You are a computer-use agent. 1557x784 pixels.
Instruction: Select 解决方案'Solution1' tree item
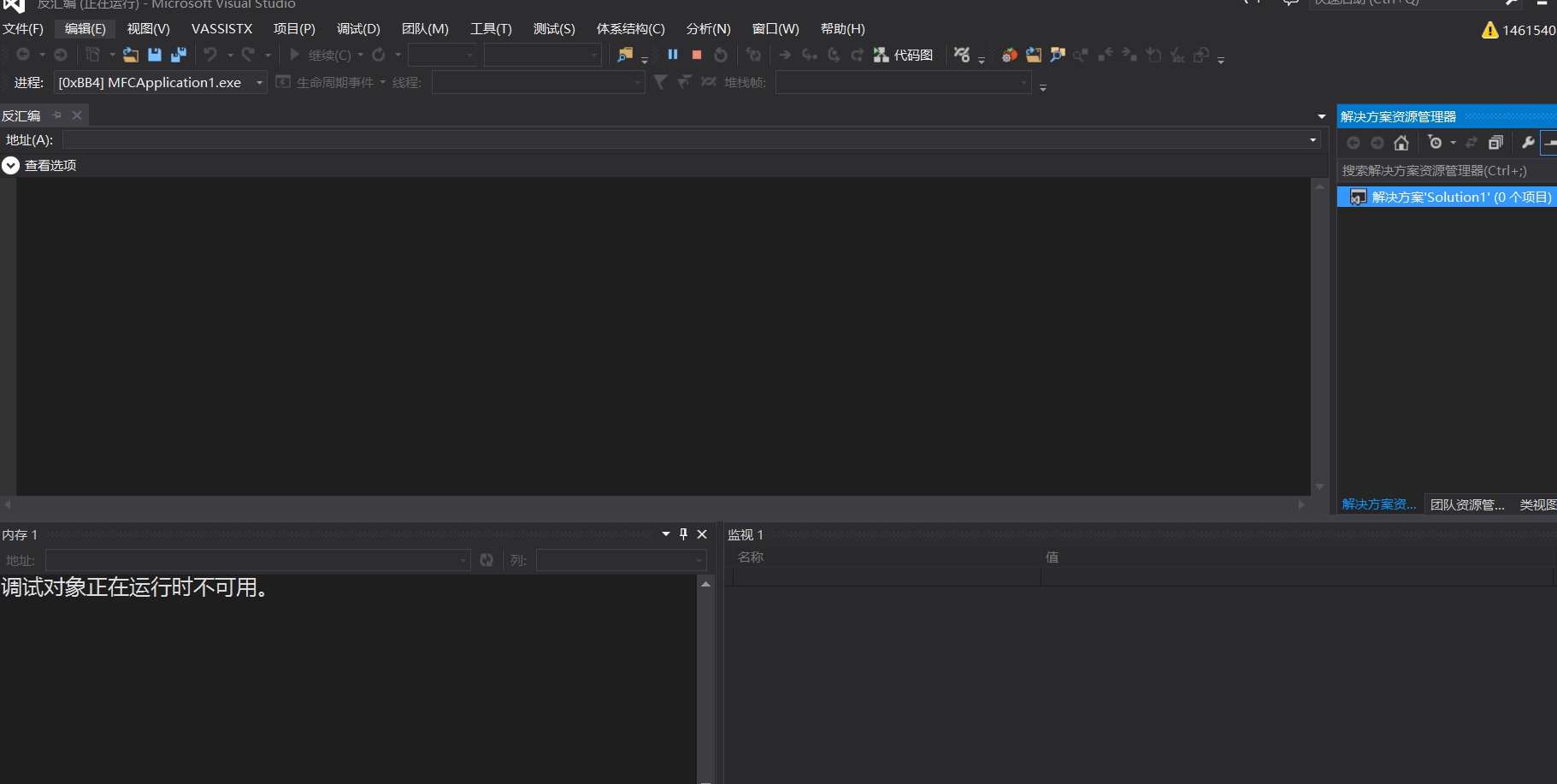pyautogui.click(x=1447, y=197)
